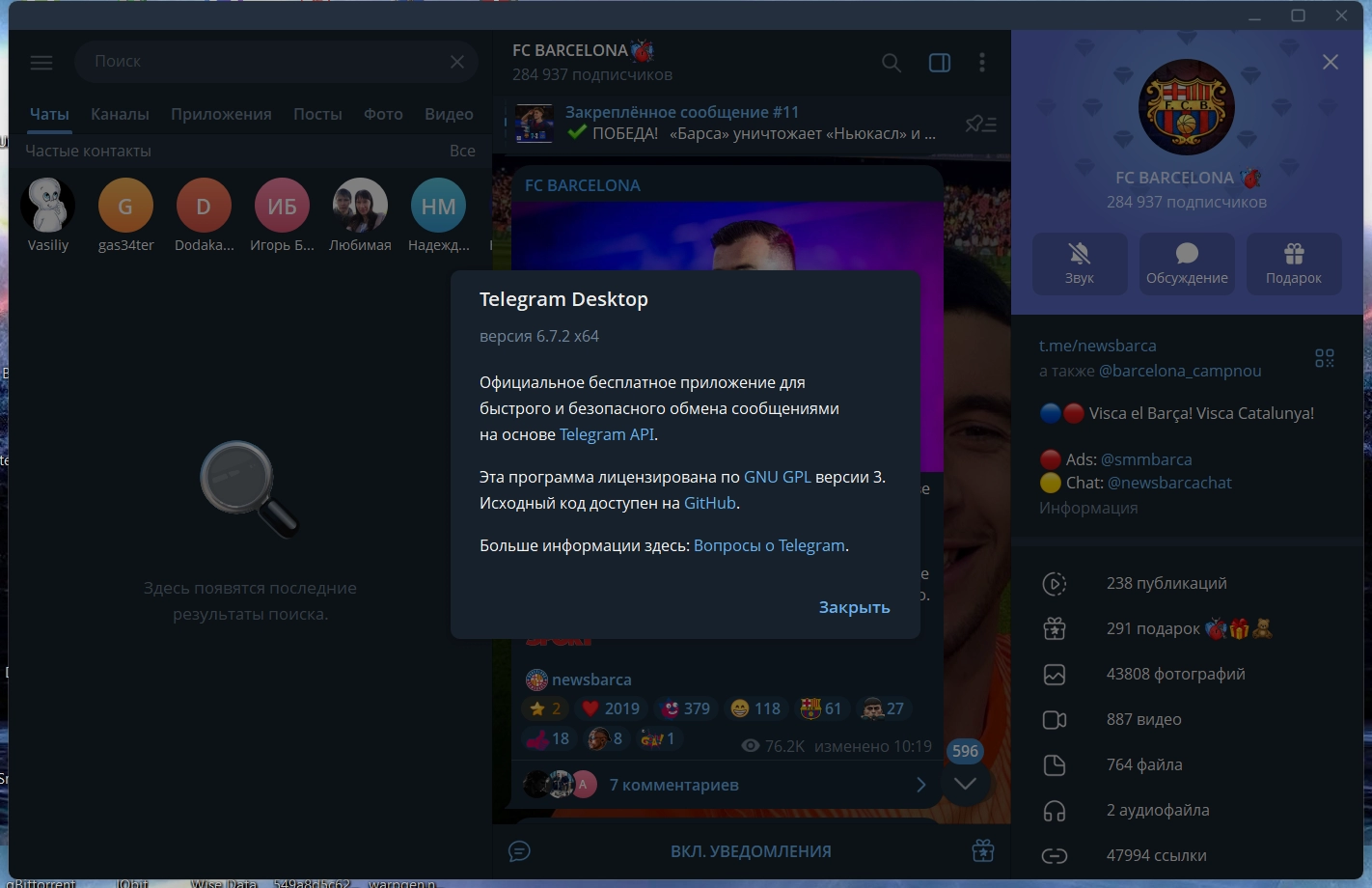Click Закрыть to dismiss the about dialog
This screenshot has height=888, width=1372.
854,607
